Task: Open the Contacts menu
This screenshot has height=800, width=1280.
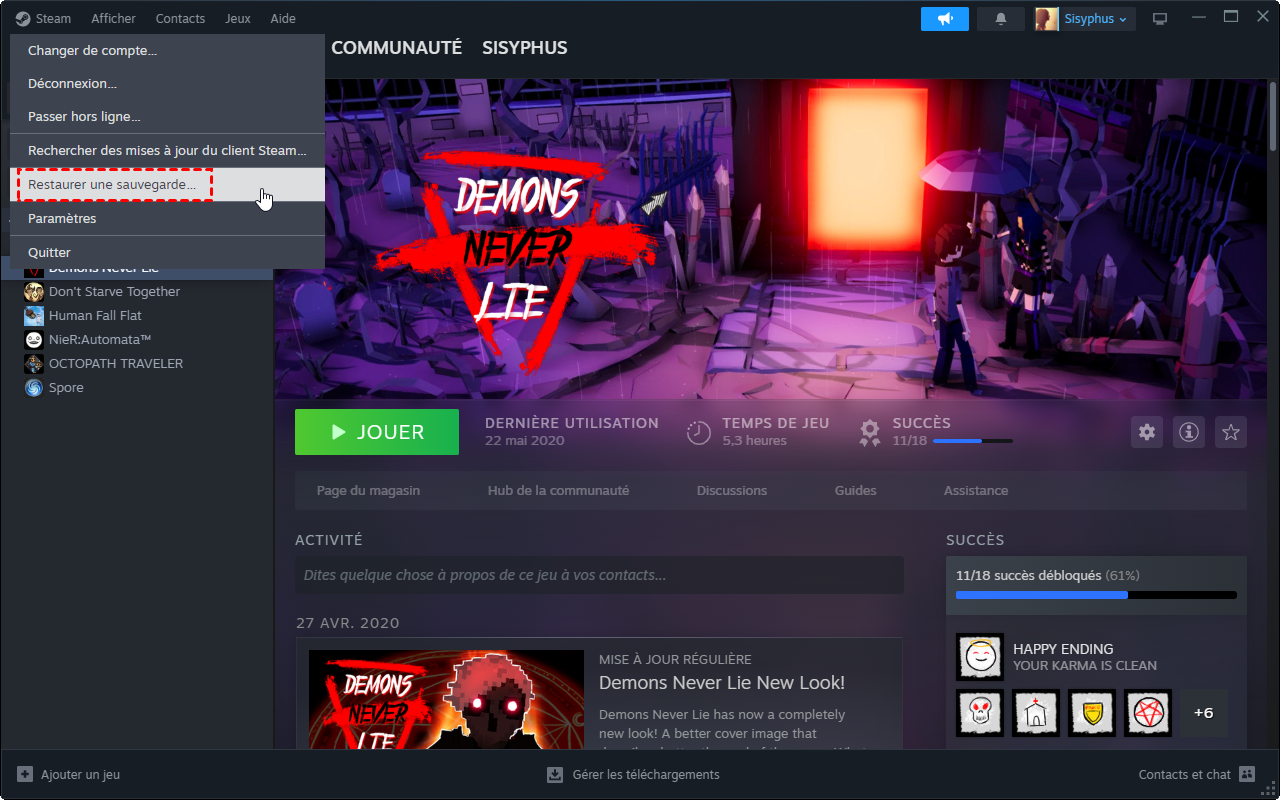Action: 180,18
